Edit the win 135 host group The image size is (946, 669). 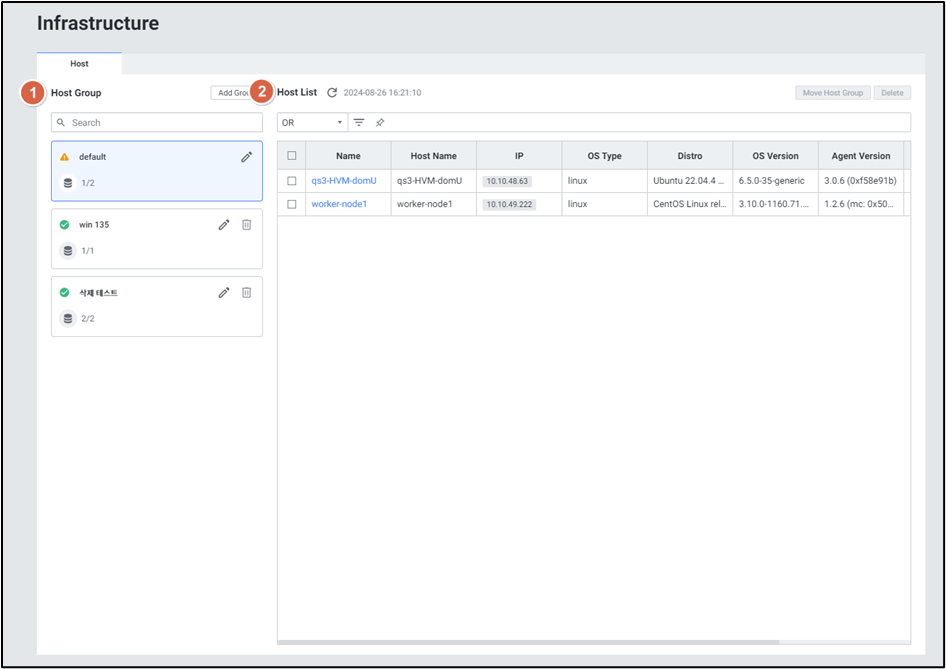tap(224, 225)
